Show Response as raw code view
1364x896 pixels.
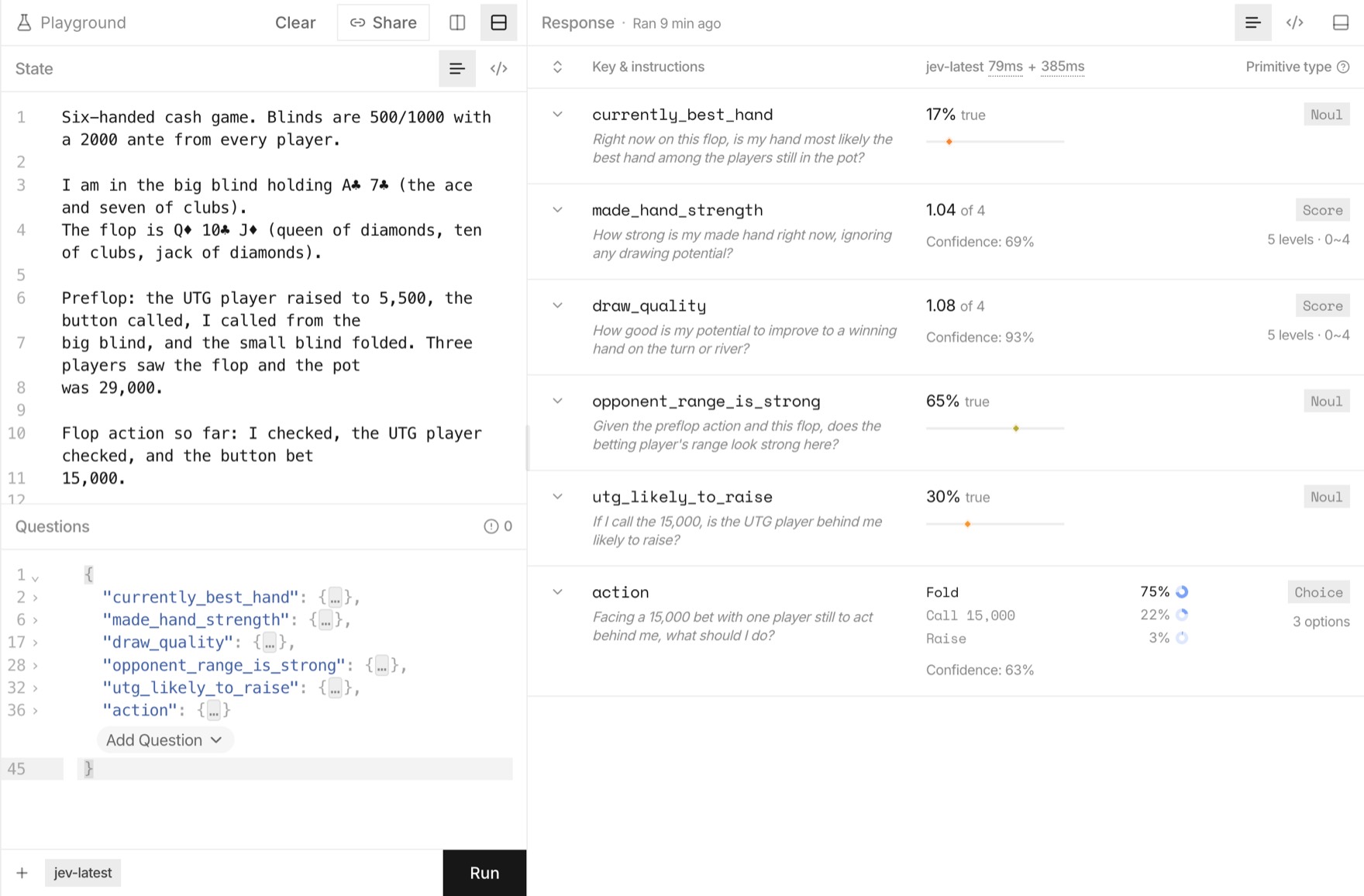(1295, 22)
